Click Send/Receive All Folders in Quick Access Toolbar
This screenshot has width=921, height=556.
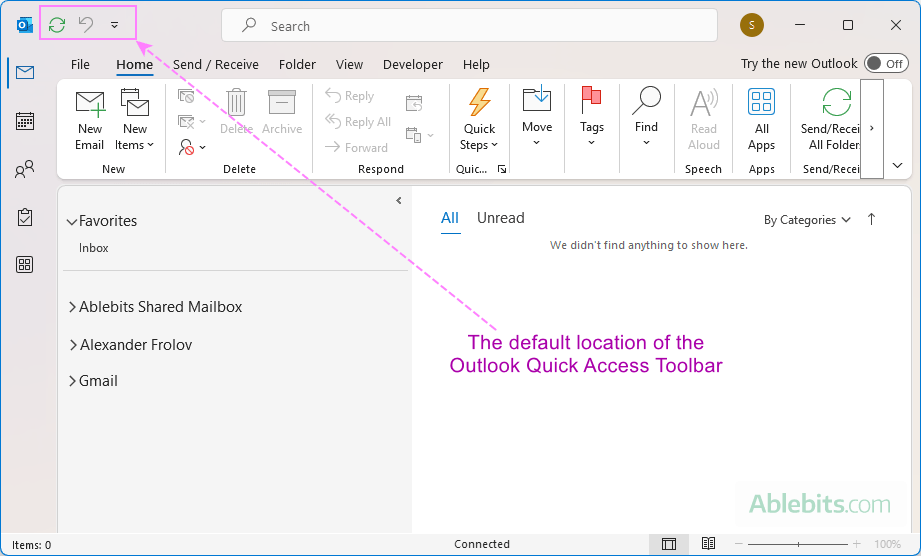(x=57, y=25)
